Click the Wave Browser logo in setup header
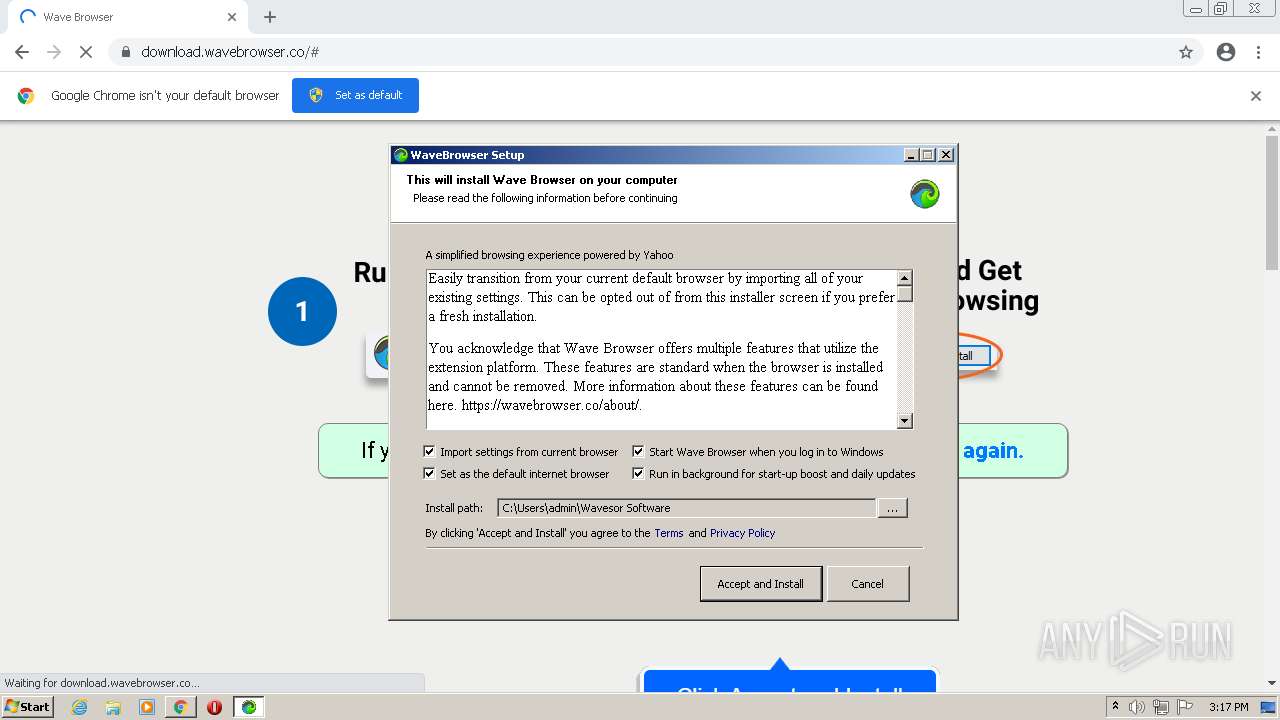This screenshot has width=1280, height=720. (925, 194)
